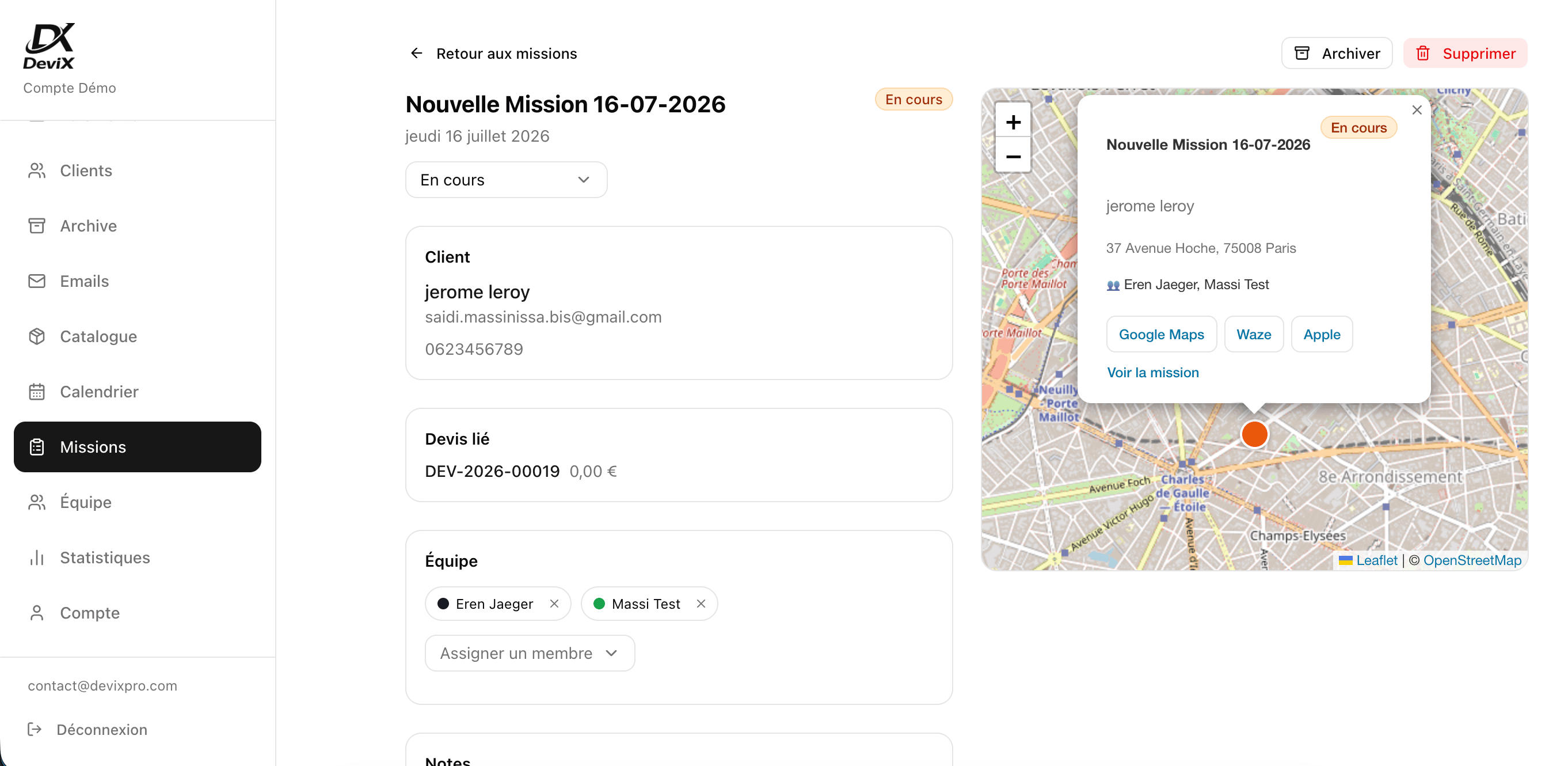Click the DeviX logo
1568x766 pixels.
point(49,46)
